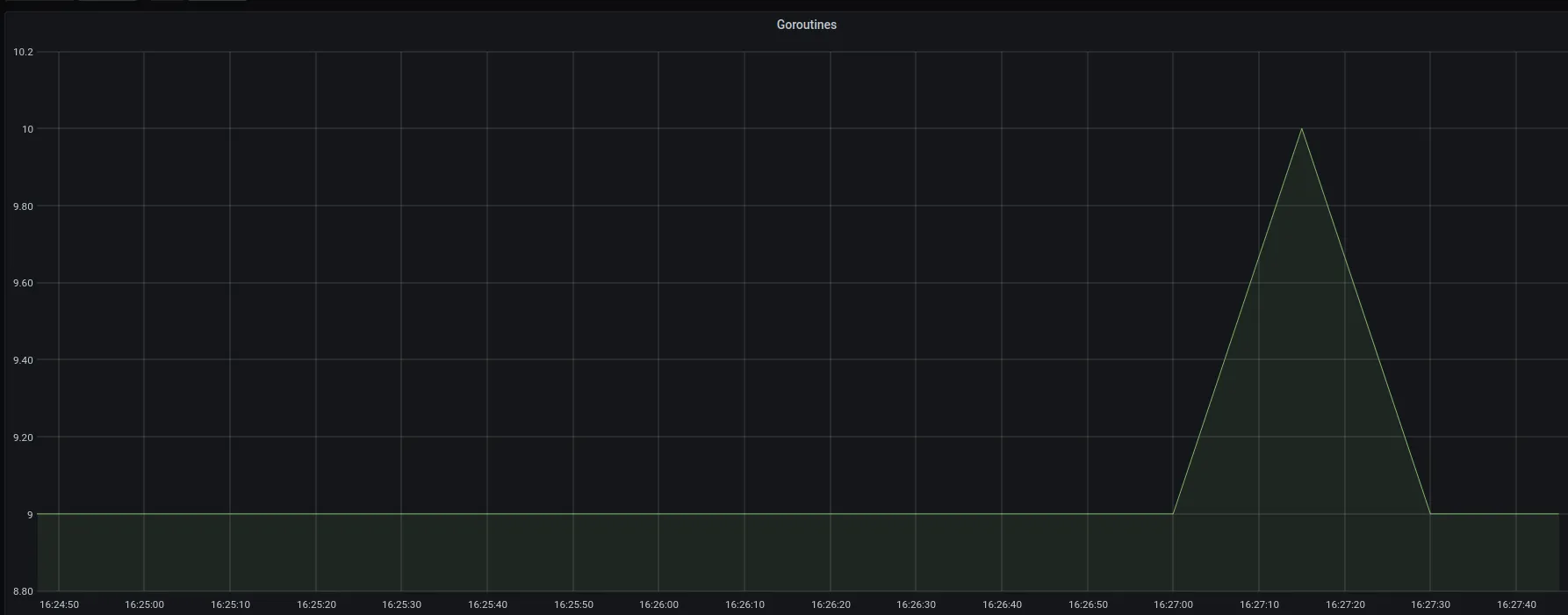Screen dimensions: 1568x615
Task: Click the 10.2 y-axis label
Action: pos(23,52)
